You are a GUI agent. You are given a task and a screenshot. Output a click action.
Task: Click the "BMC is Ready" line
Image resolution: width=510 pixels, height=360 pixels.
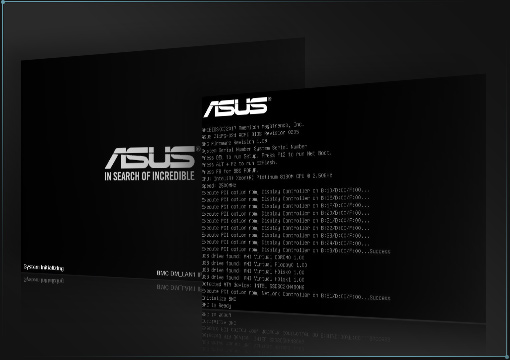[217, 305]
